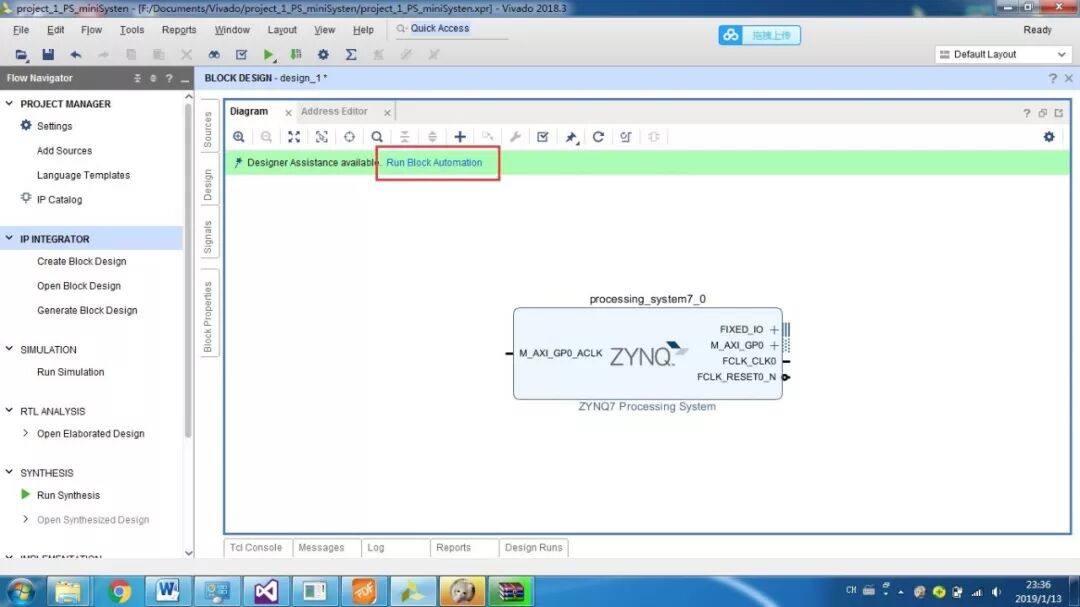1080x607 pixels.
Task: Open the Design Runs tab
Action: pyautogui.click(x=533, y=548)
